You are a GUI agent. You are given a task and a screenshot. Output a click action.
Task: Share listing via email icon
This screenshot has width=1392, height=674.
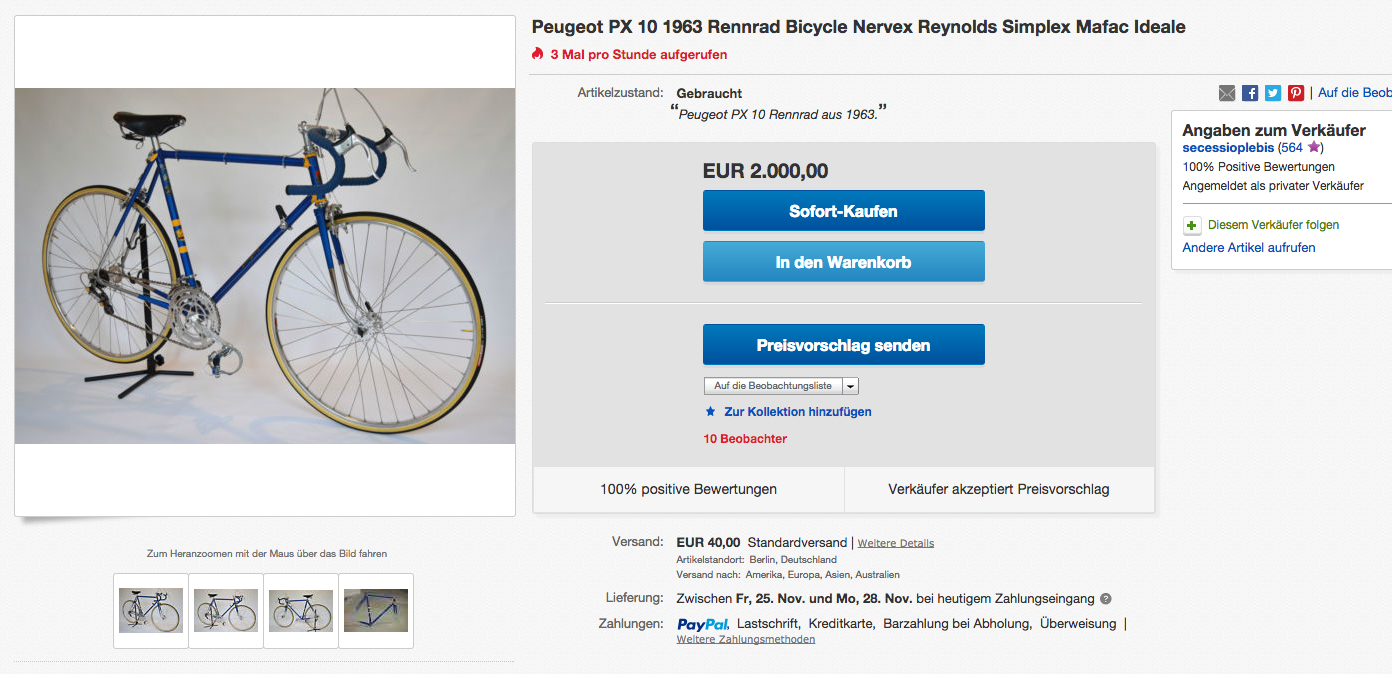click(1227, 93)
